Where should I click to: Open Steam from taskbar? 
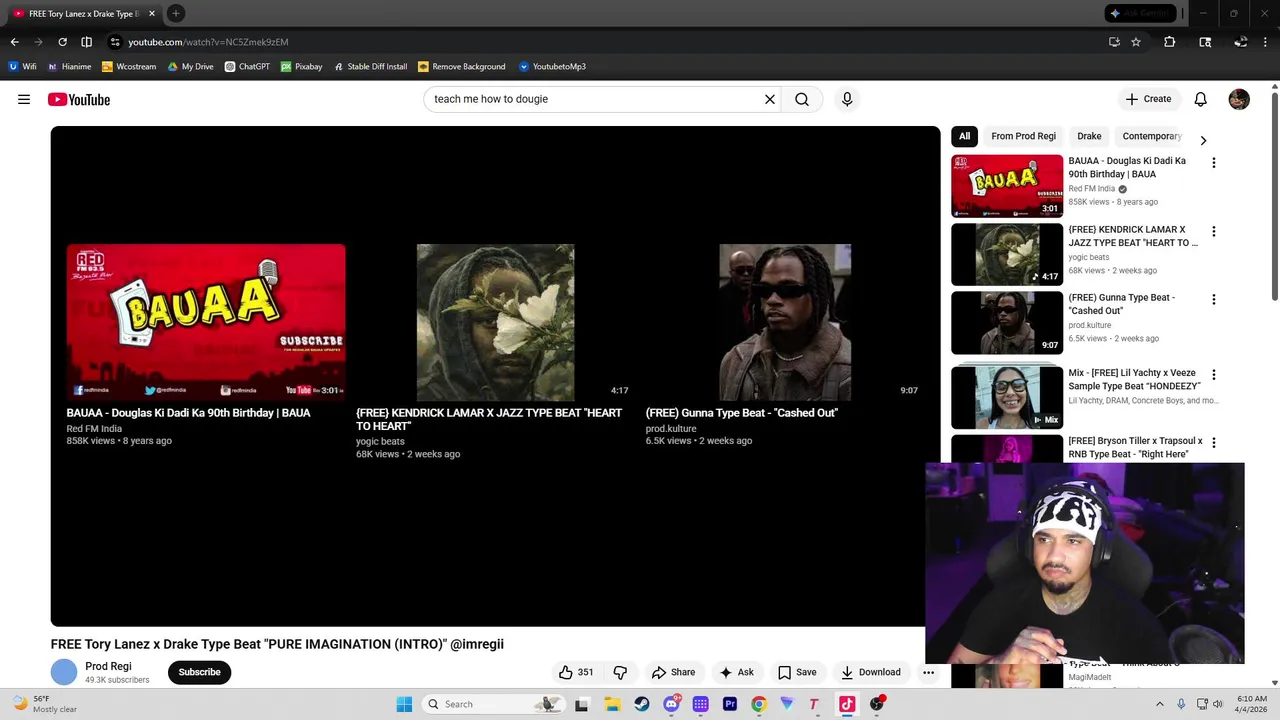pyautogui.click(x=642, y=704)
